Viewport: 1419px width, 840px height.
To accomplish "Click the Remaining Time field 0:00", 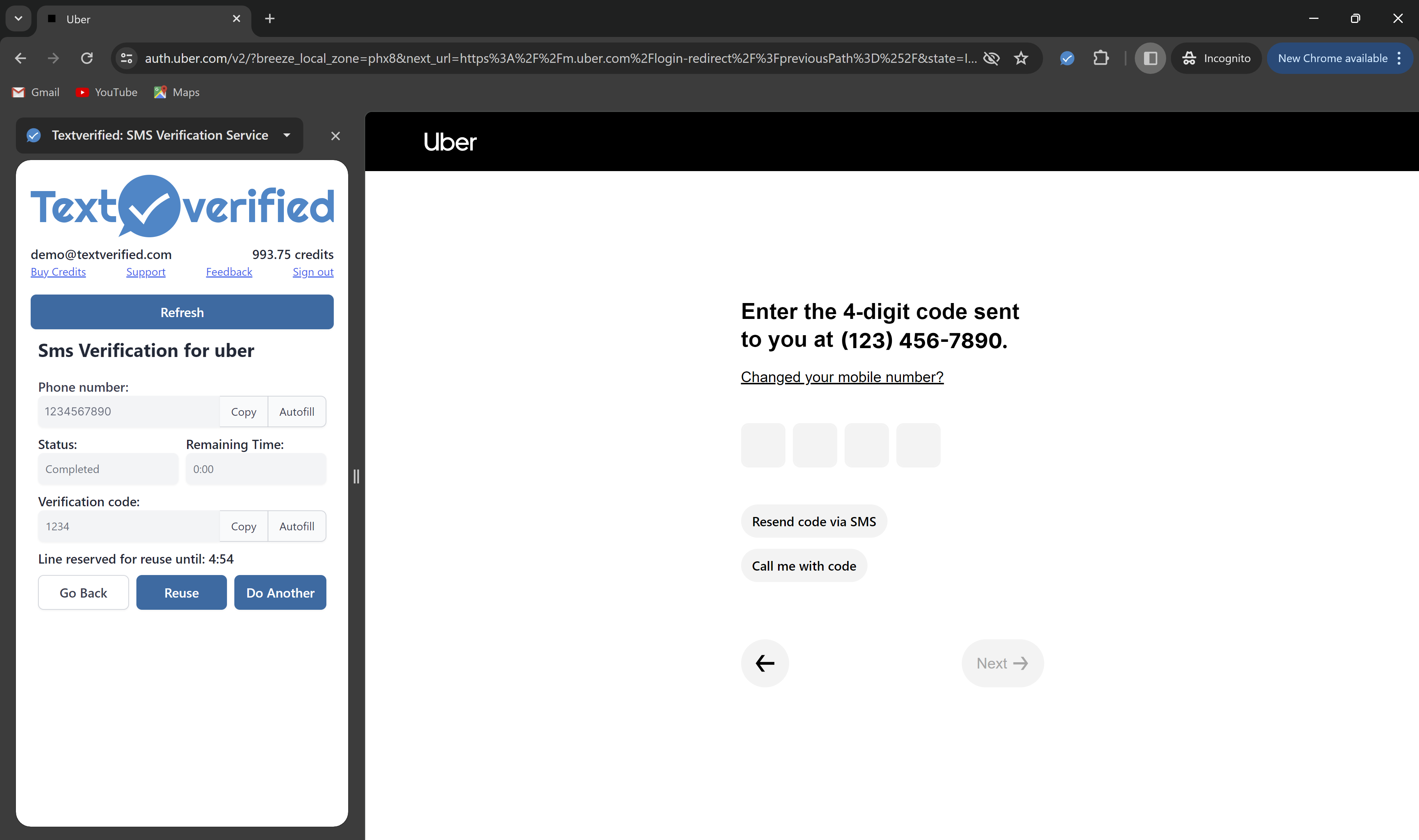I will (256, 469).
